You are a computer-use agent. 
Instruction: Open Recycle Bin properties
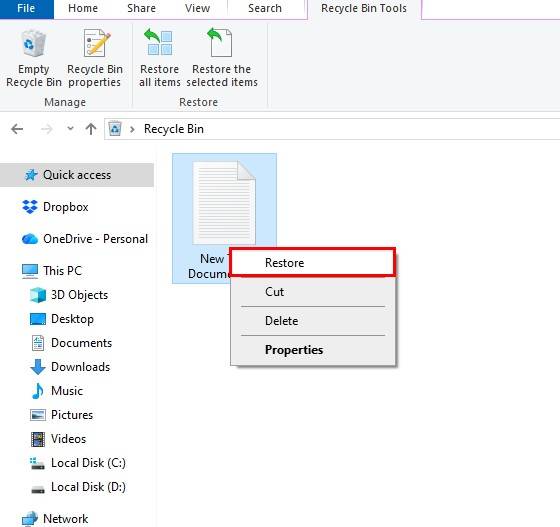(x=95, y=59)
